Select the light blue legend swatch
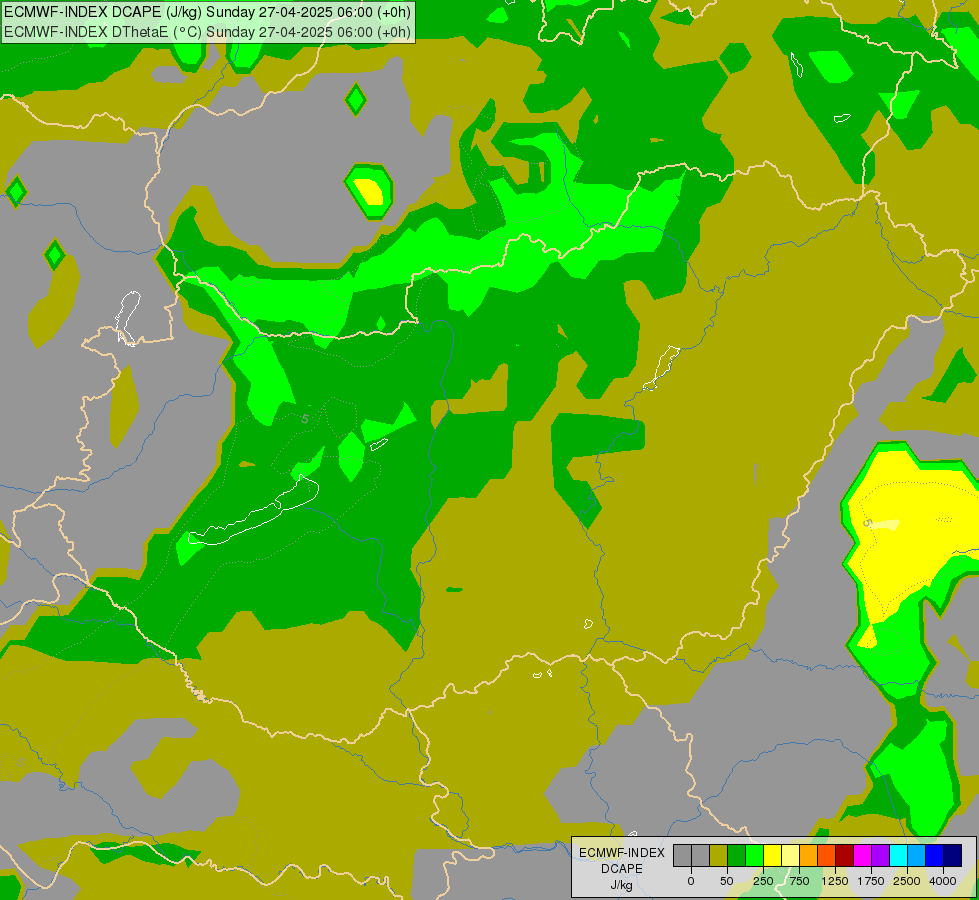This screenshot has width=979, height=900. pyautogui.click(x=917, y=855)
